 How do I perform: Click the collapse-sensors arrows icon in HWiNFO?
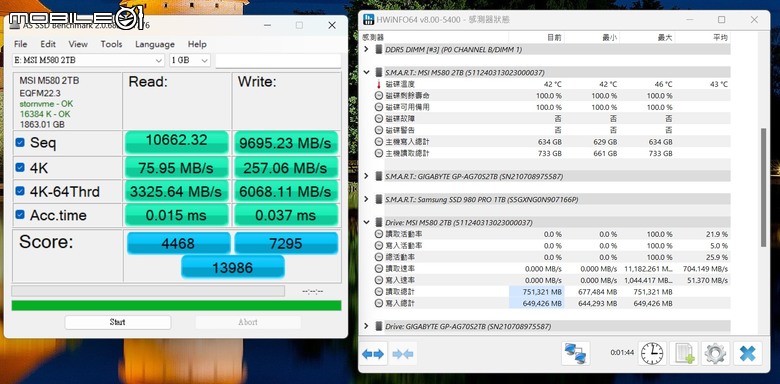pyautogui.click(x=403, y=354)
